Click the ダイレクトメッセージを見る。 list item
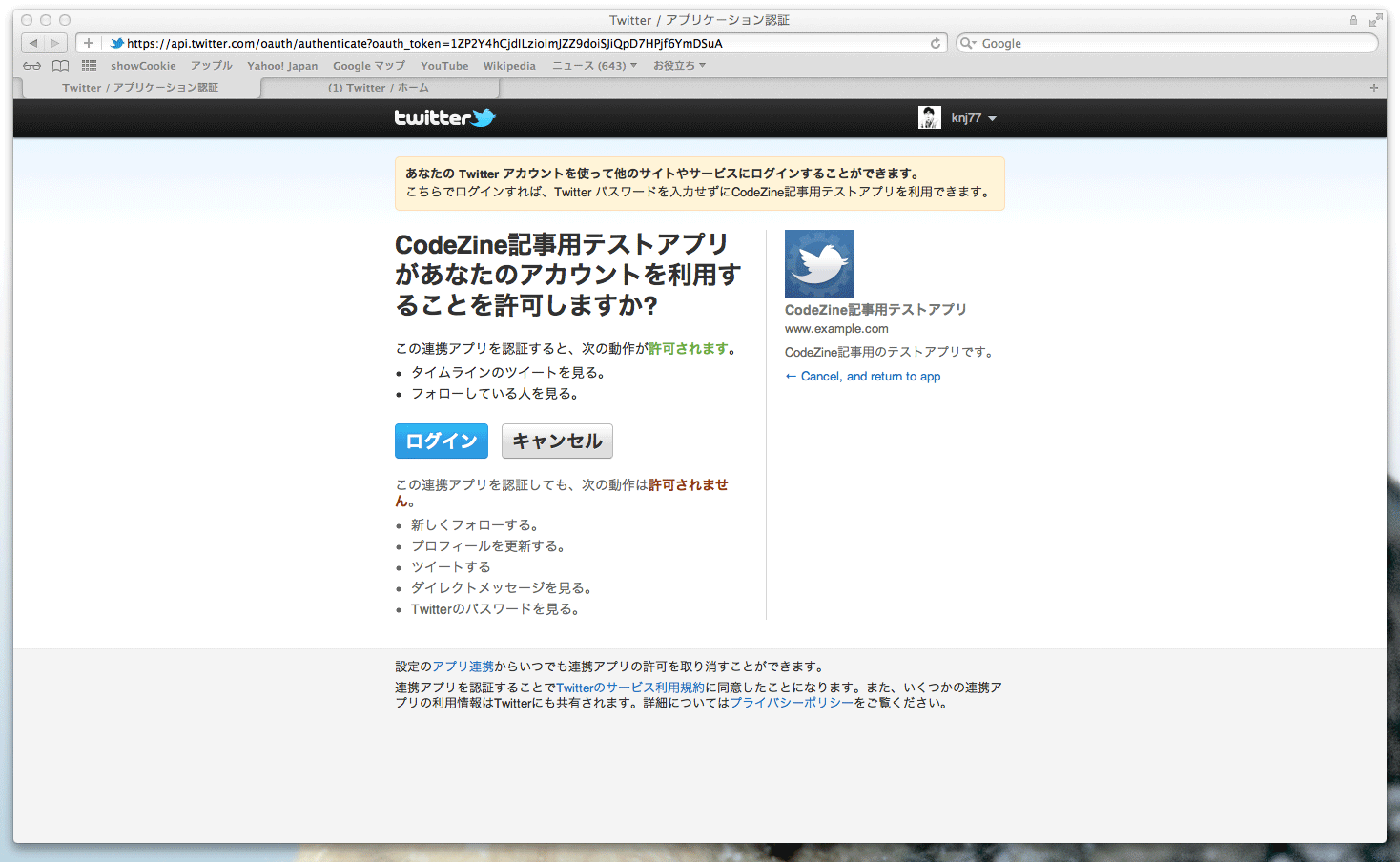This screenshot has width=1400, height=862. (x=503, y=588)
